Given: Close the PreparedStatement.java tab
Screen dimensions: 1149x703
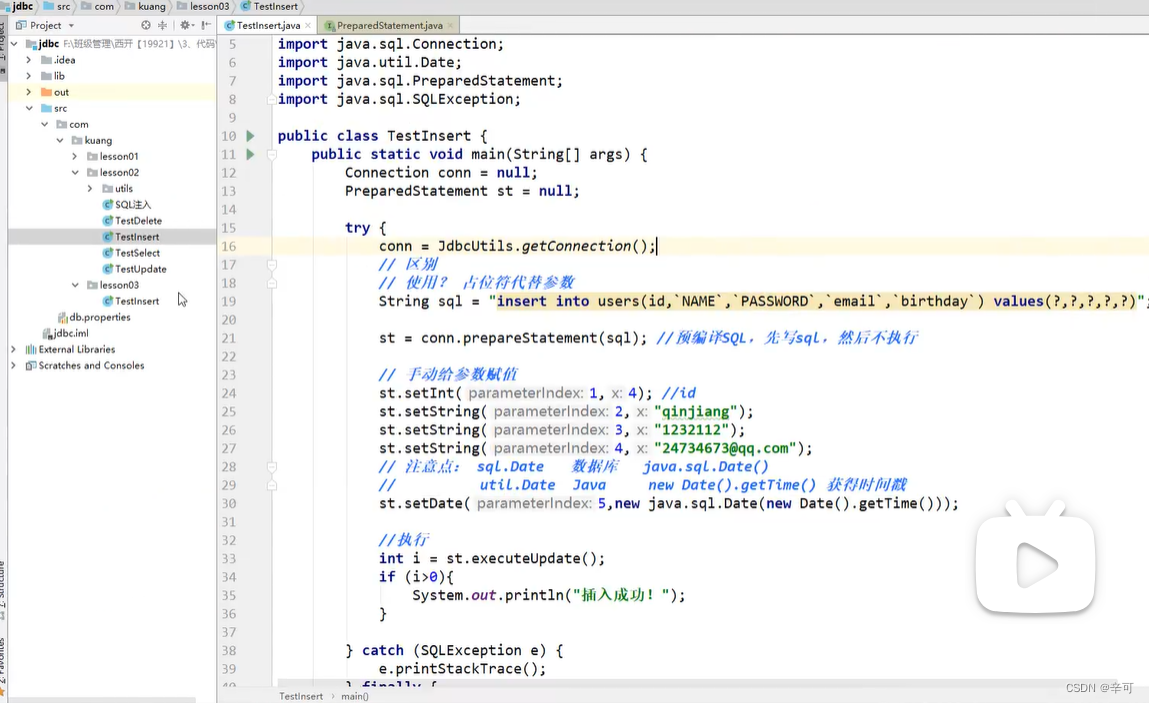Looking at the screenshot, I should pos(450,25).
